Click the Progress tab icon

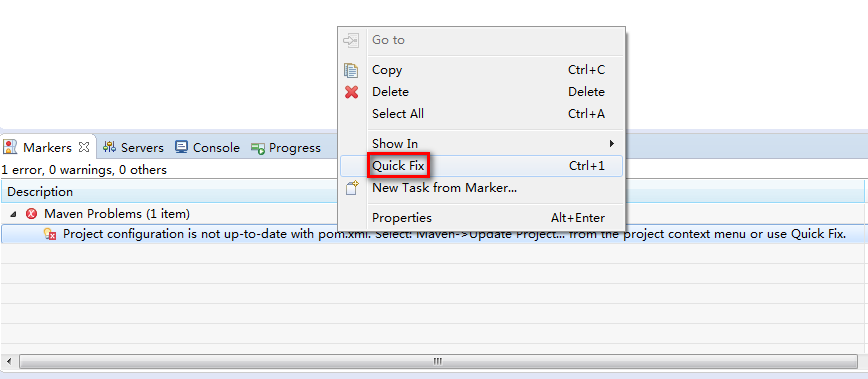pos(257,148)
